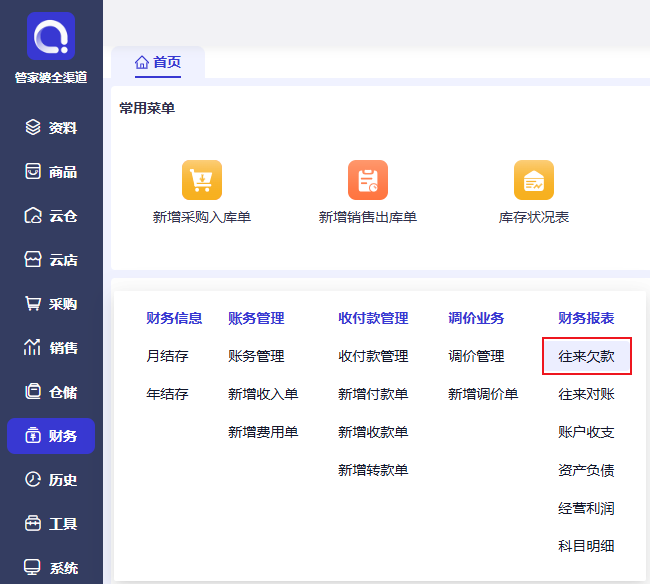Open 往来对账 report
Screen dimensions: 650x584
pos(586,394)
